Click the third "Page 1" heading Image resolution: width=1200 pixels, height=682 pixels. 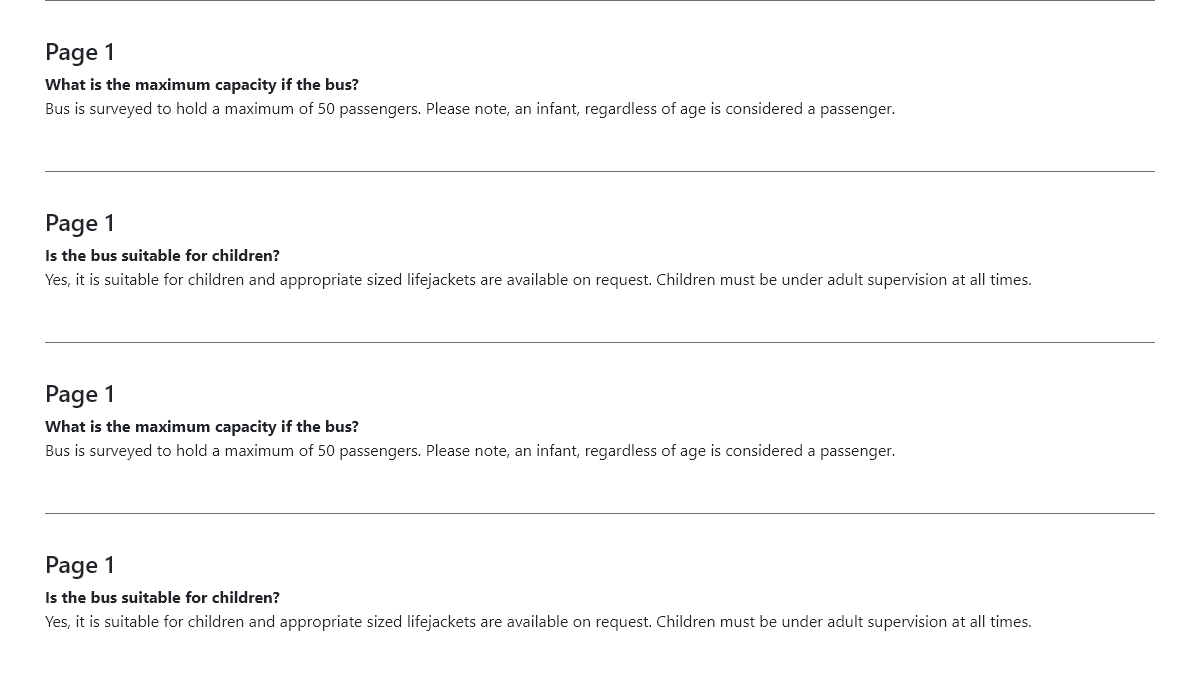[80, 394]
